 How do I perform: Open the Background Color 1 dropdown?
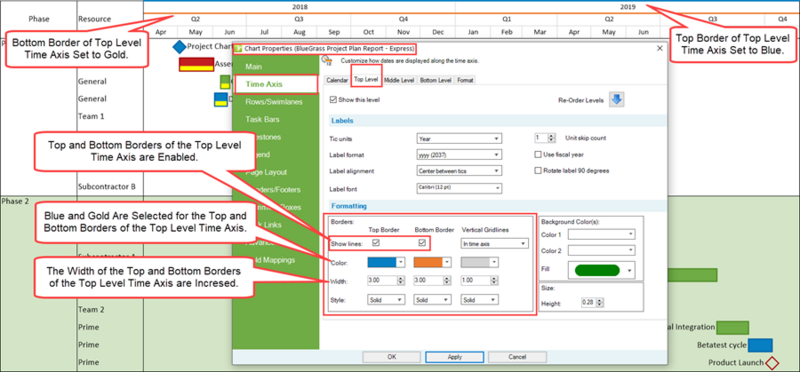click(602, 234)
